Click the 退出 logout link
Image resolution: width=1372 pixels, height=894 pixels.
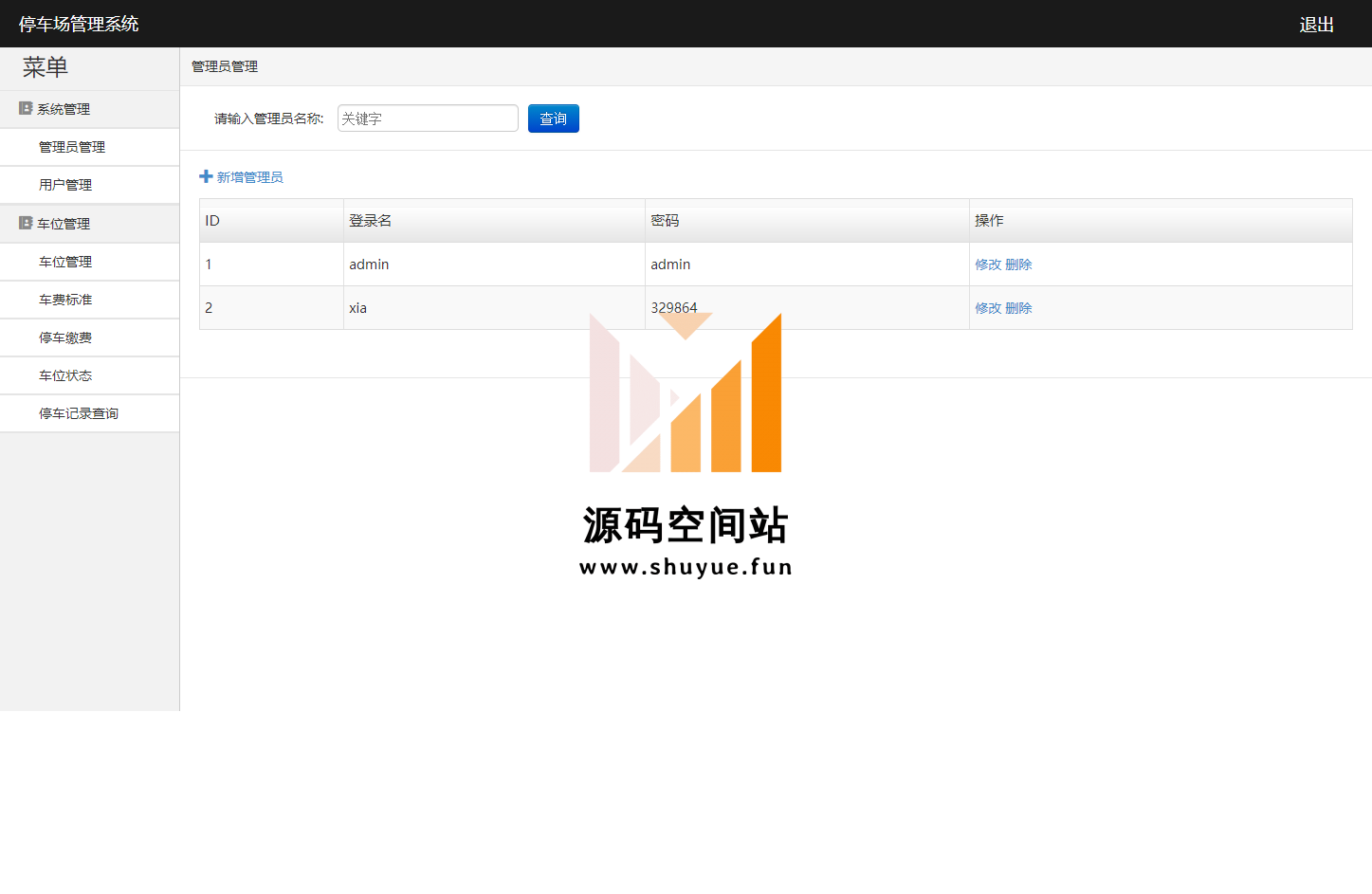pos(1316,25)
